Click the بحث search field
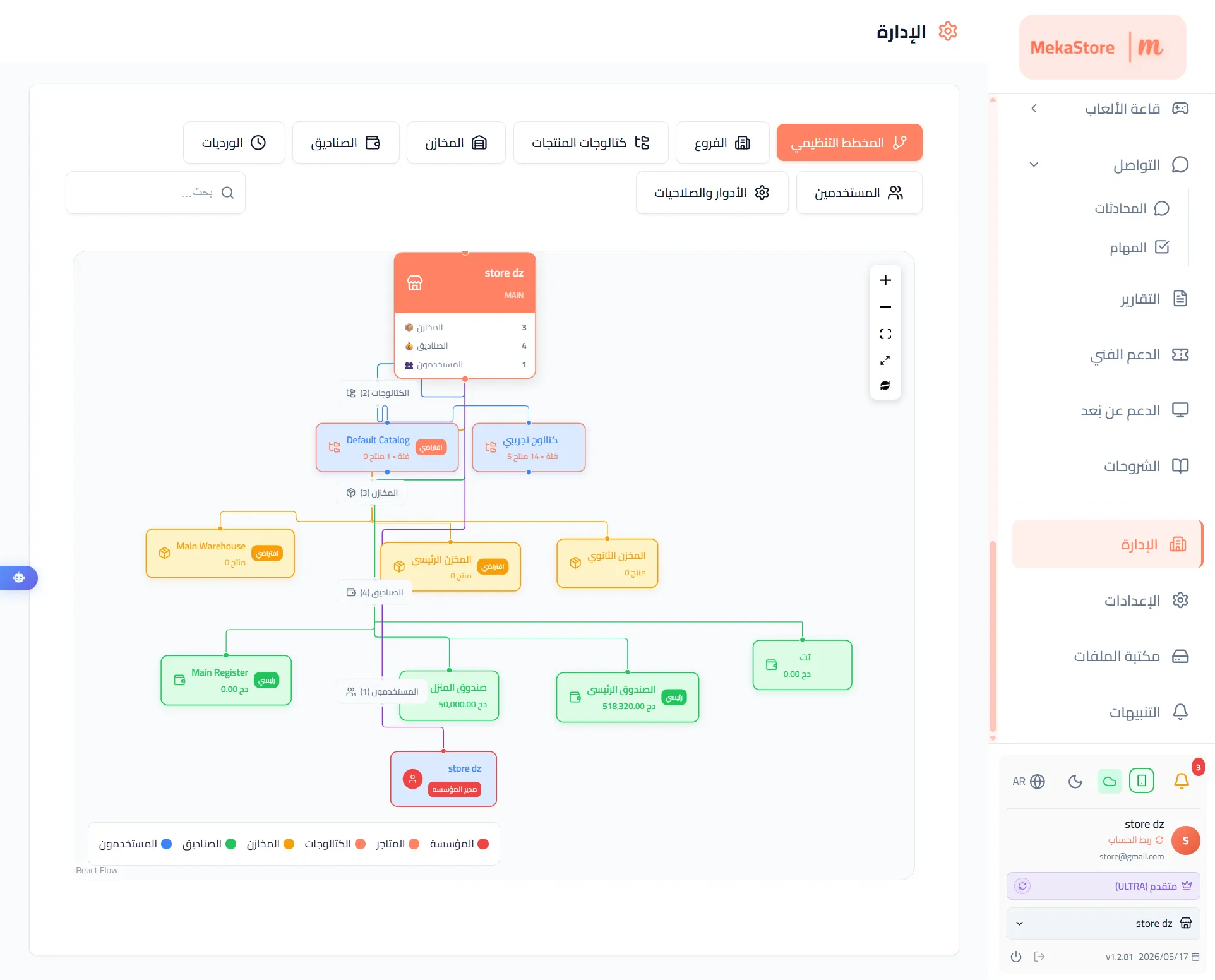This screenshot has width=1215, height=980. point(155,193)
